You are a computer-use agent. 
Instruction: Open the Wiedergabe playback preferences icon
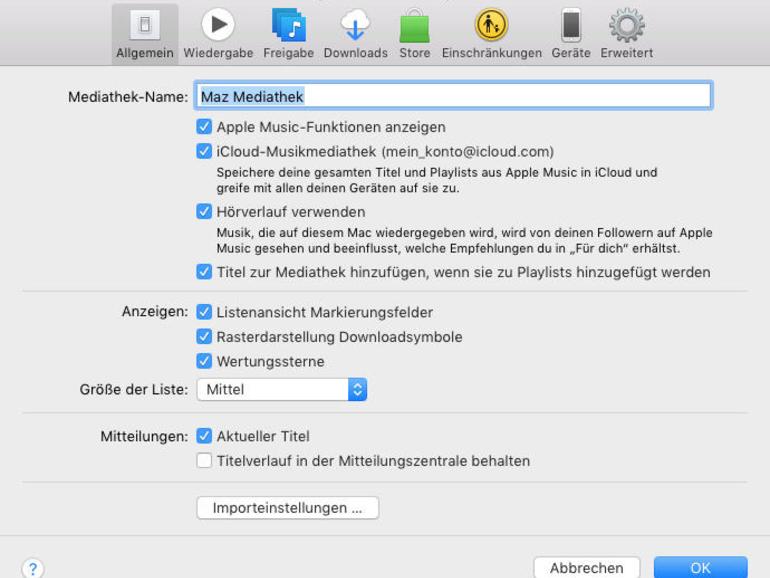coord(218,25)
